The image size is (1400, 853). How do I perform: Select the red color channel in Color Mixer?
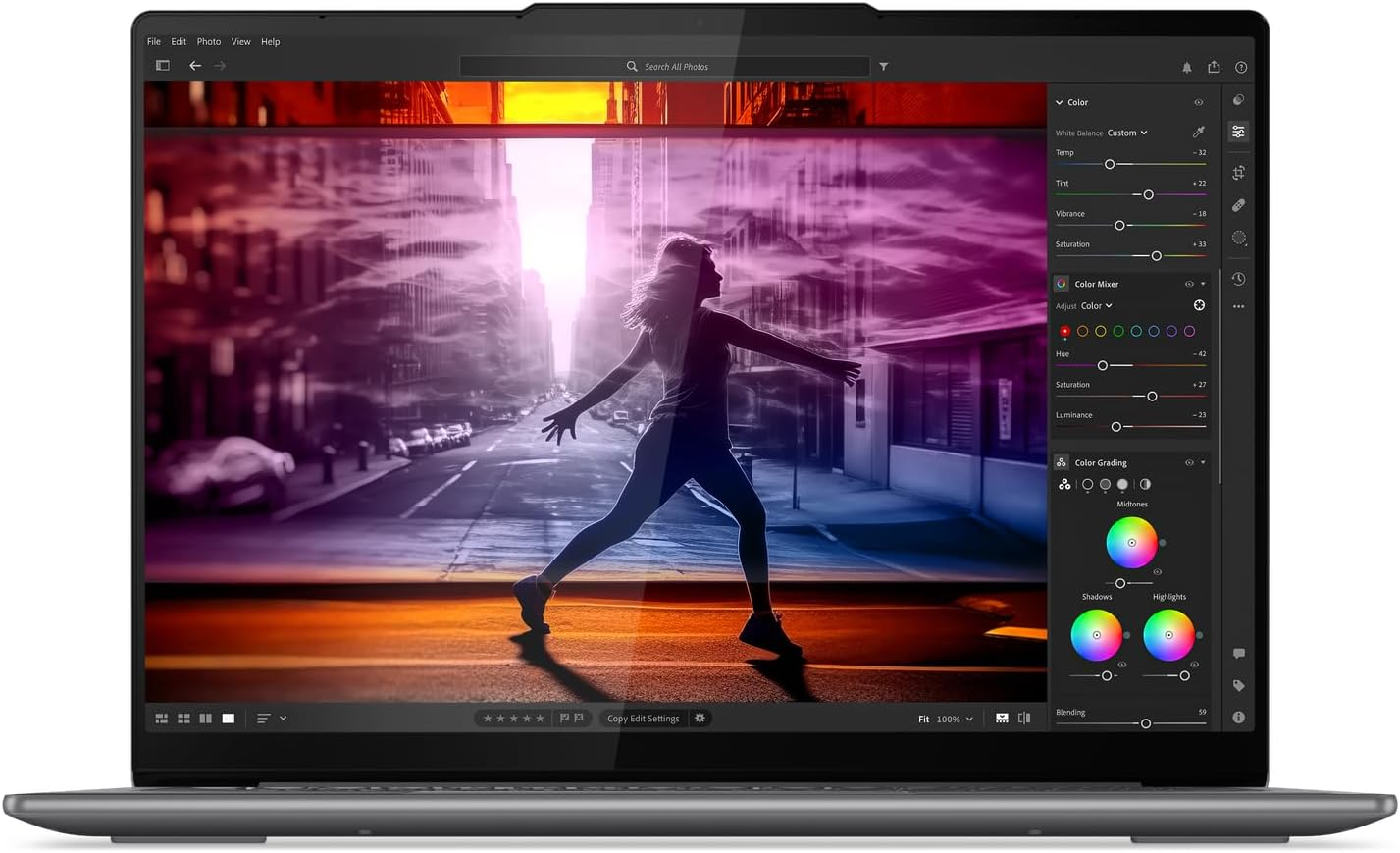pyautogui.click(x=1064, y=331)
